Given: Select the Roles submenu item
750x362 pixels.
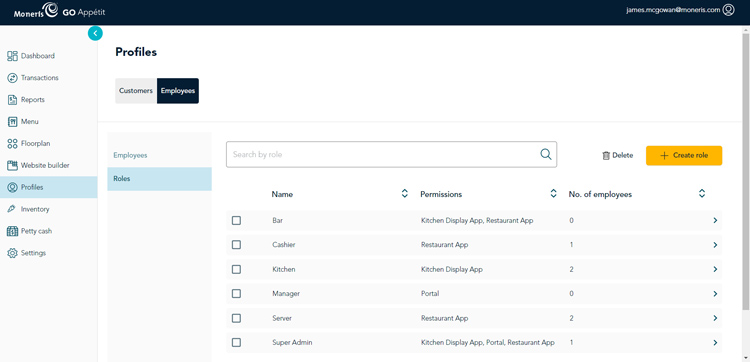Looking at the screenshot, I should point(159,179).
